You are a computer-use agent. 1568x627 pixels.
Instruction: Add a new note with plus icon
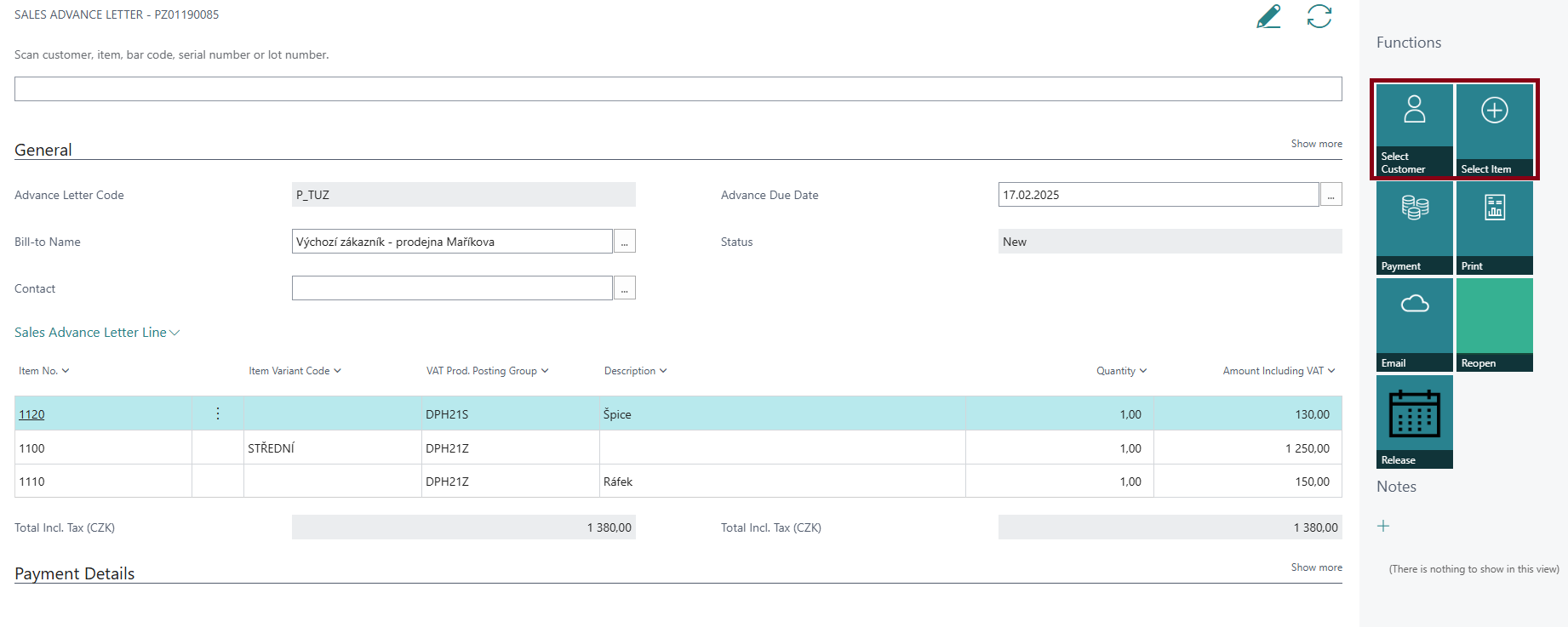[1383, 526]
